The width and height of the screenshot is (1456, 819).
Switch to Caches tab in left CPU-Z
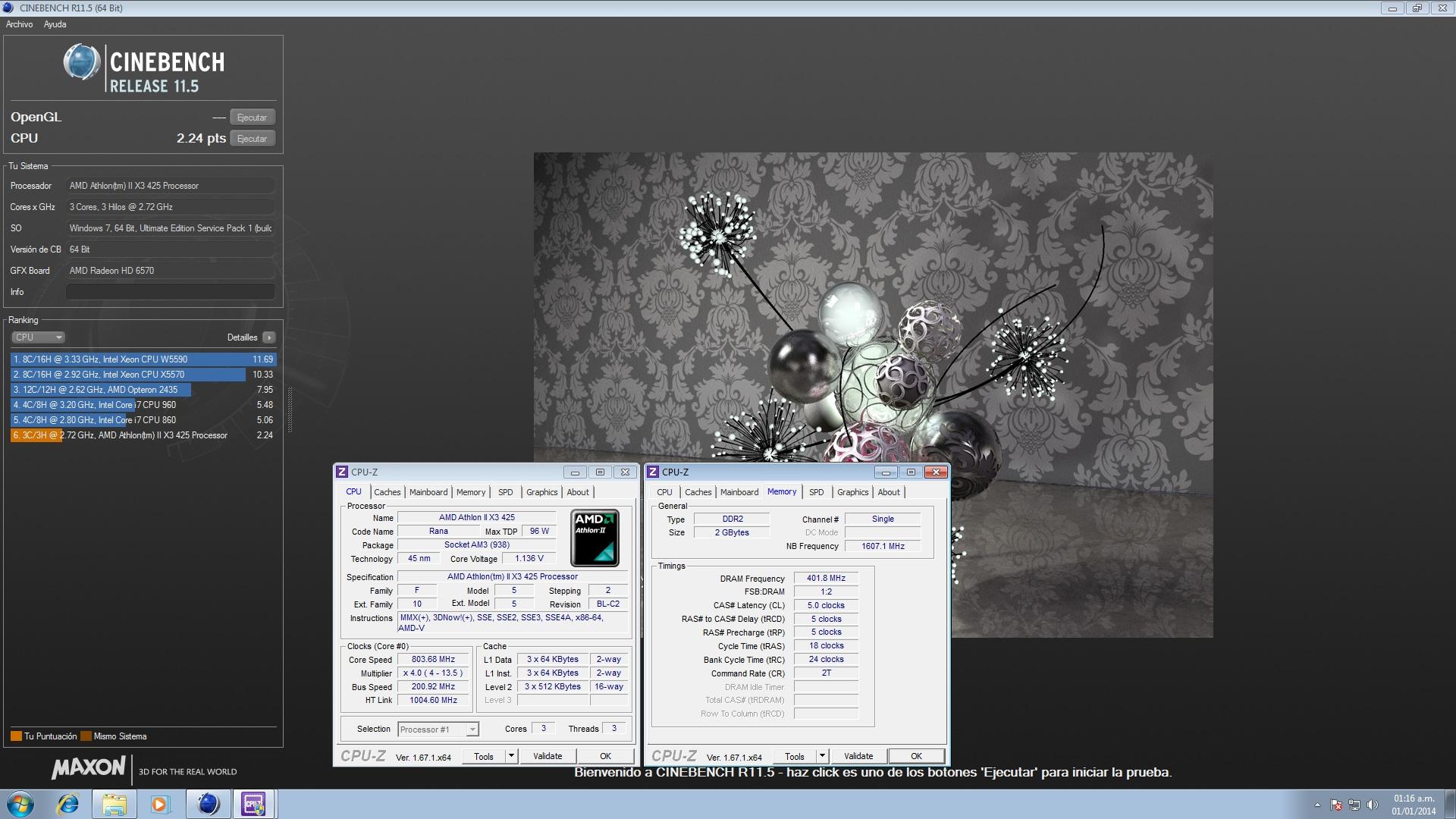click(387, 492)
